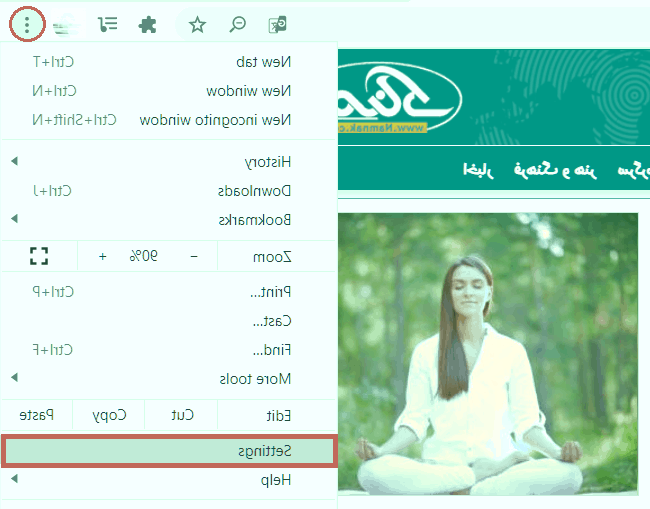Expand the History submenu arrow

point(15,161)
